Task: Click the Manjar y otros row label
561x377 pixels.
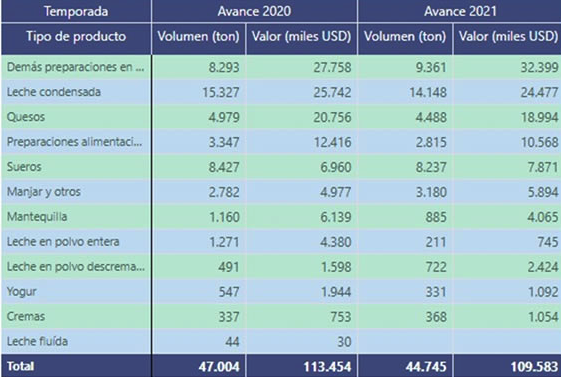Action: point(44,192)
